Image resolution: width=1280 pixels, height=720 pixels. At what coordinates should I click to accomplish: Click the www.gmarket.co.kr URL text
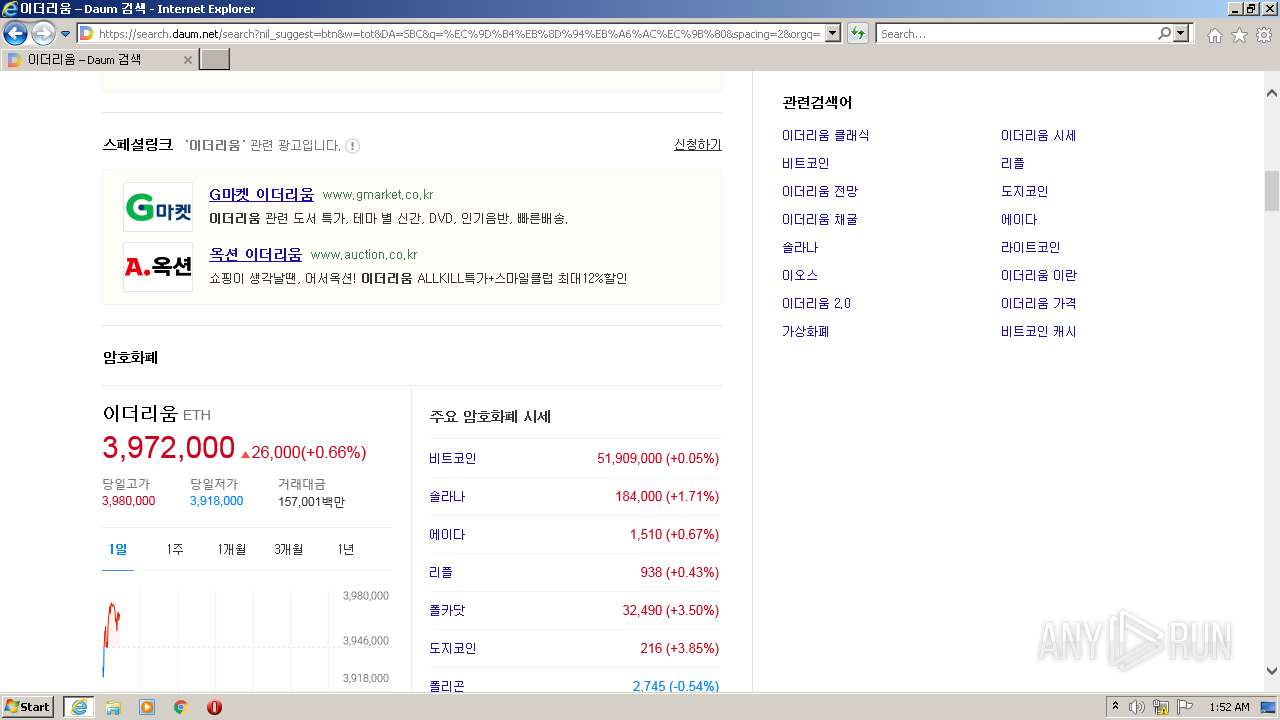(378, 195)
